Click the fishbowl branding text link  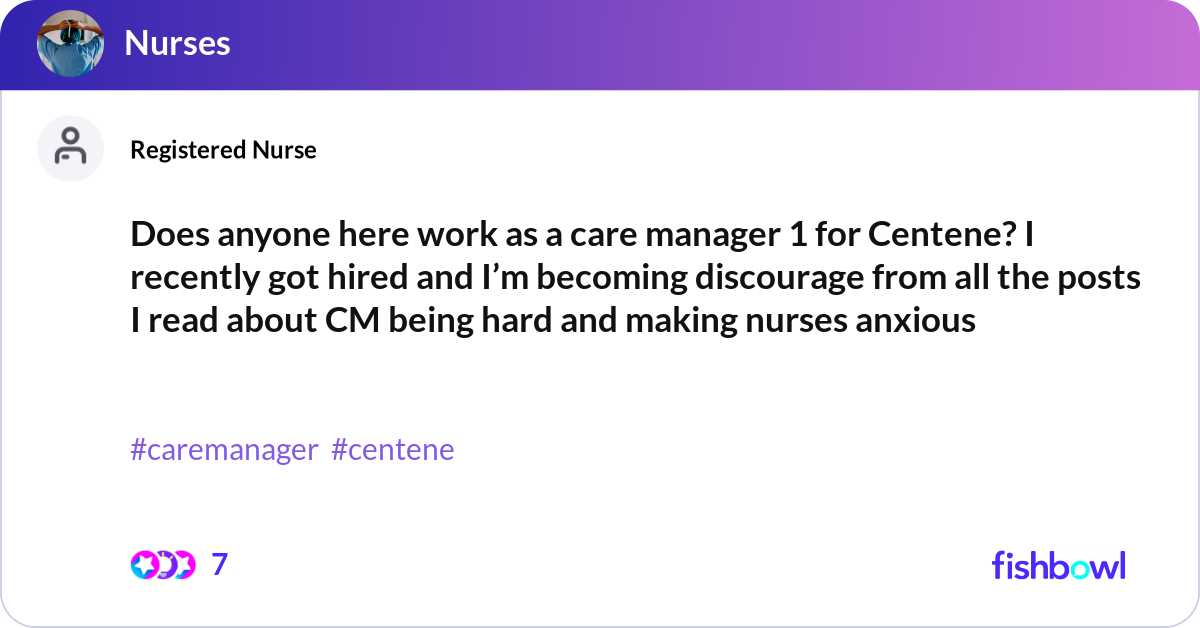coord(1058,565)
